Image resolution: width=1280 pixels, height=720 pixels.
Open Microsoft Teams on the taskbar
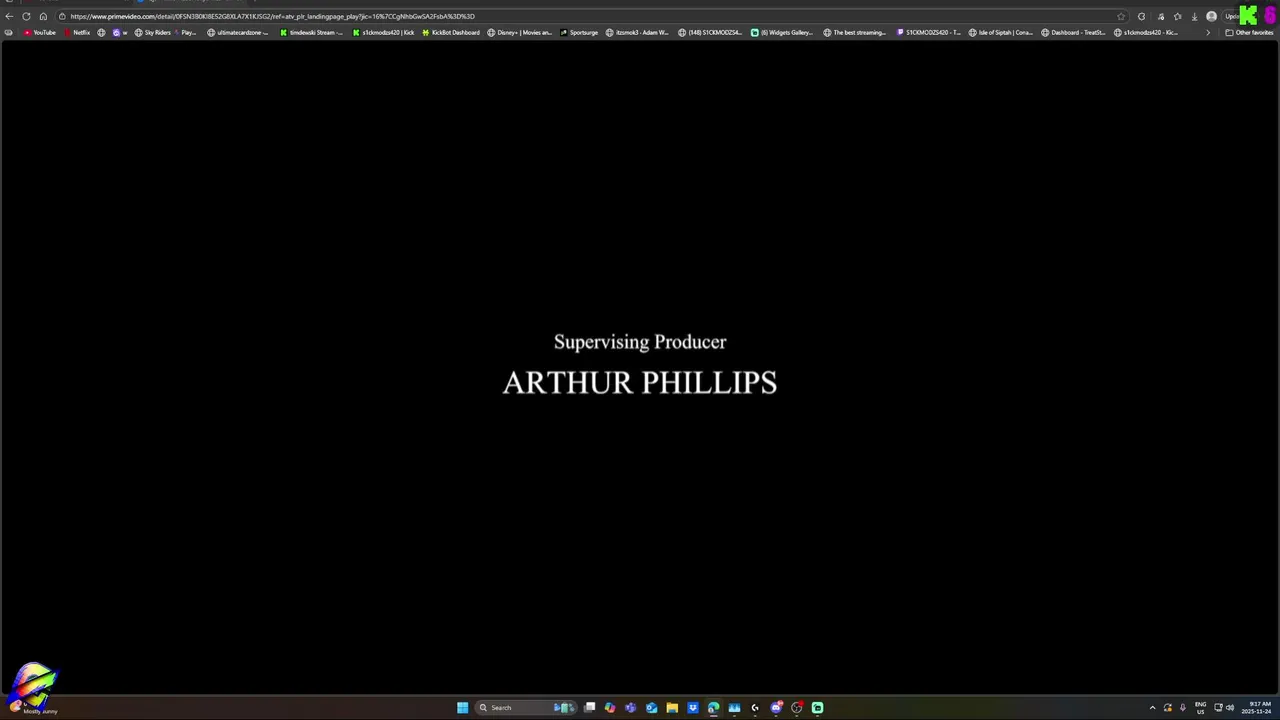[x=630, y=708]
